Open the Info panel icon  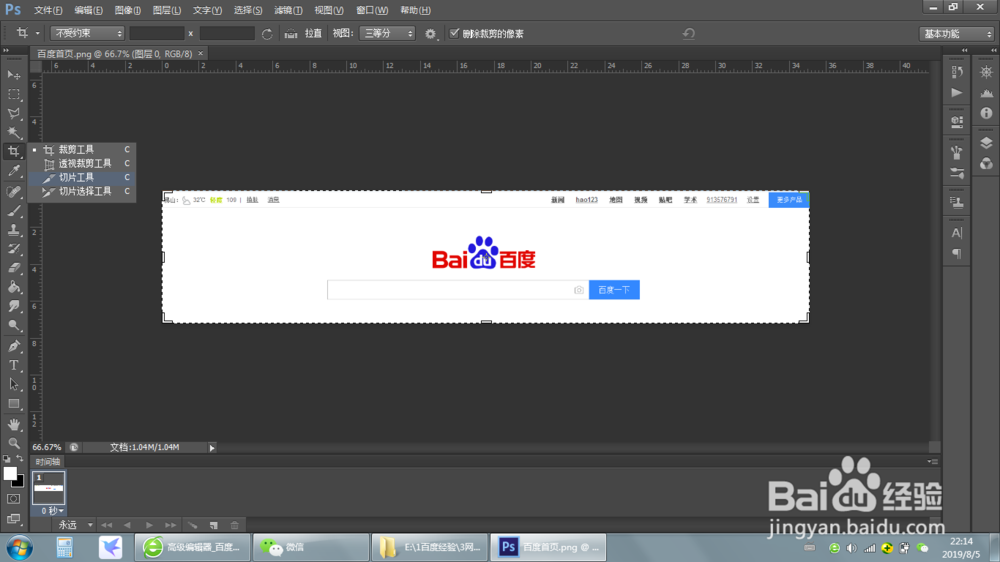coord(986,113)
